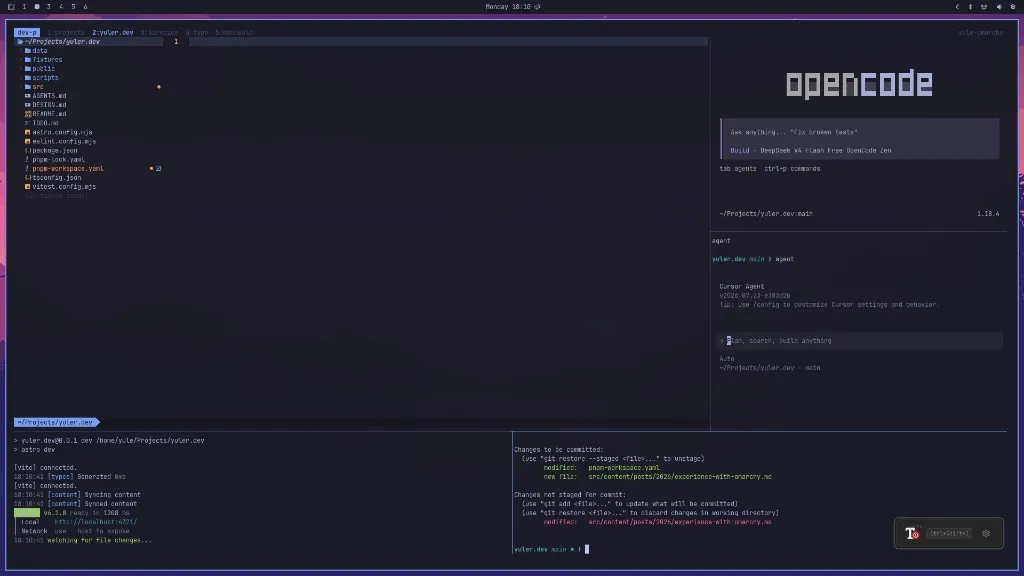Image resolution: width=1024 pixels, height=576 pixels.
Task: Click the git pane shell prompt cursor
Action: click(586, 549)
